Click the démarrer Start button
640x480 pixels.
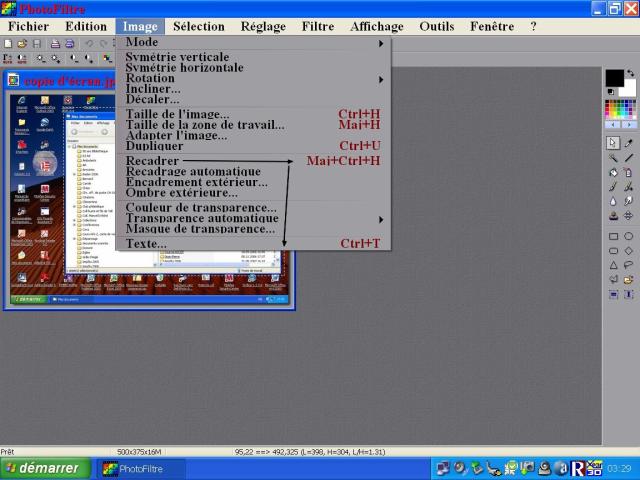tap(45, 469)
